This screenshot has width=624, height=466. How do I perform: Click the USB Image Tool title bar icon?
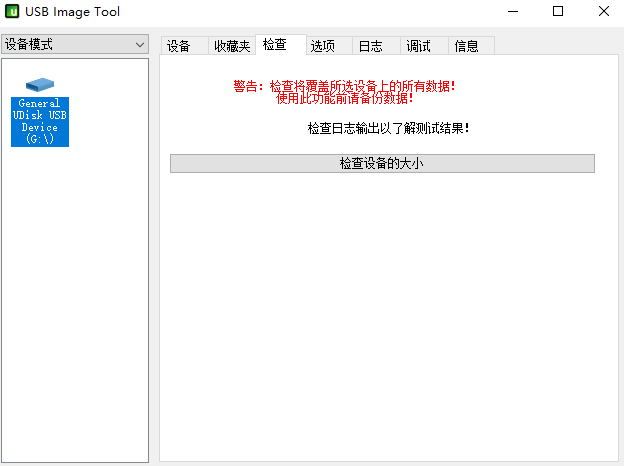coord(12,12)
